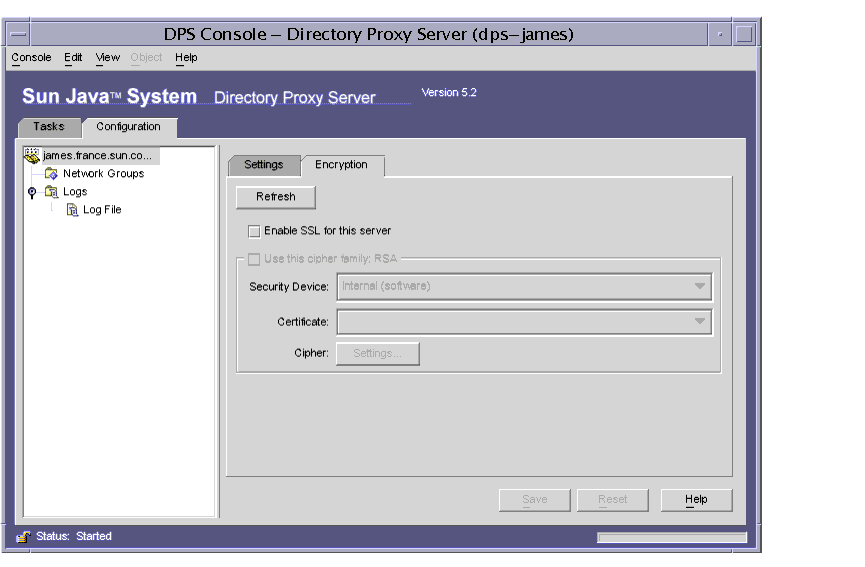Minimize the DPS Console window

(720, 34)
